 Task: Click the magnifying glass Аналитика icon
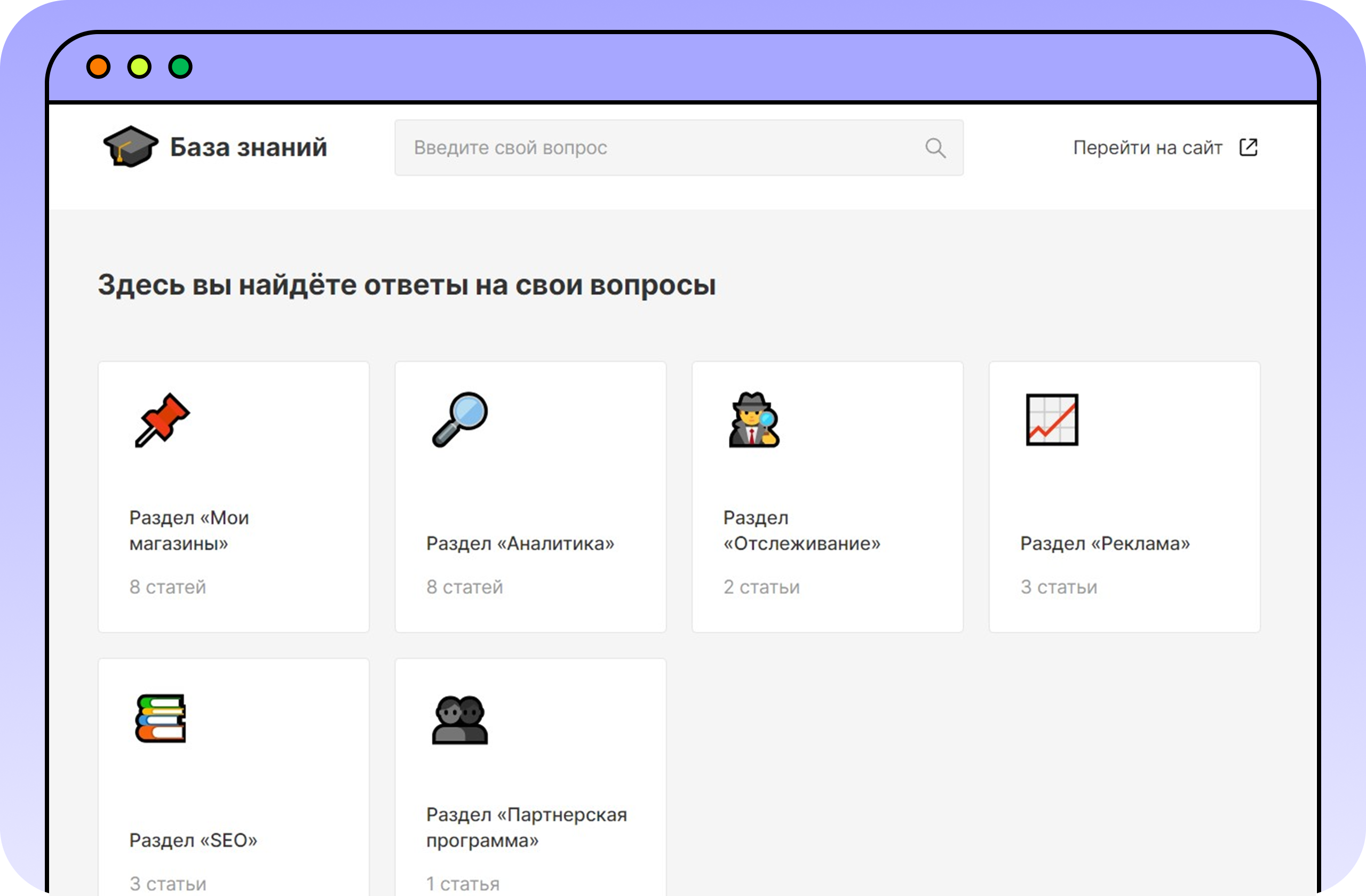(460, 419)
